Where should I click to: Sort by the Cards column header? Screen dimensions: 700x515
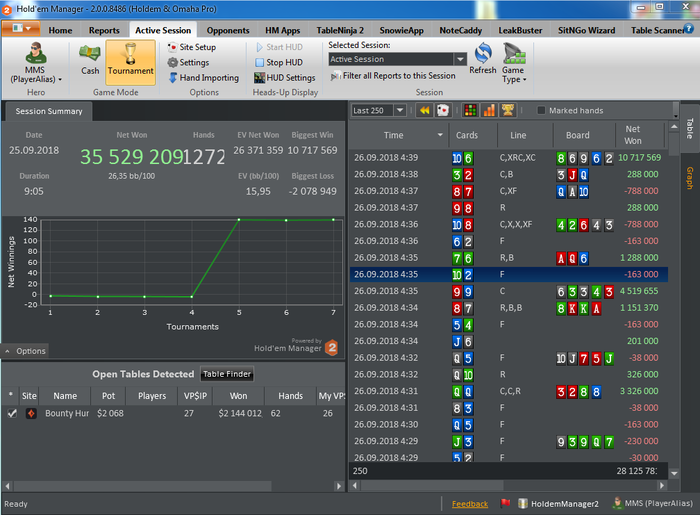(x=467, y=135)
